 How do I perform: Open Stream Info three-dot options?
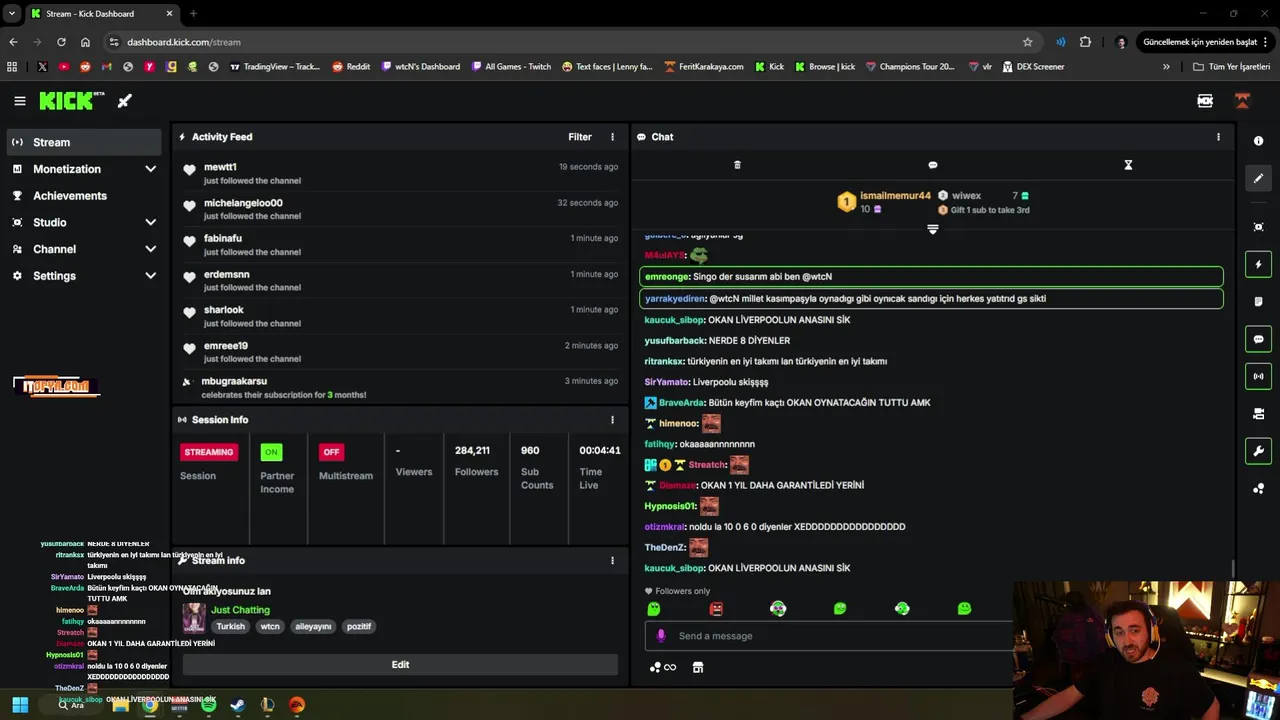coord(612,561)
